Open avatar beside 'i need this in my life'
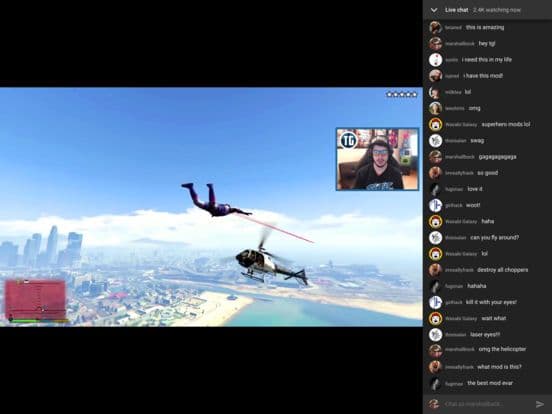Viewport: 552px width, 414px height. point(435,60)
